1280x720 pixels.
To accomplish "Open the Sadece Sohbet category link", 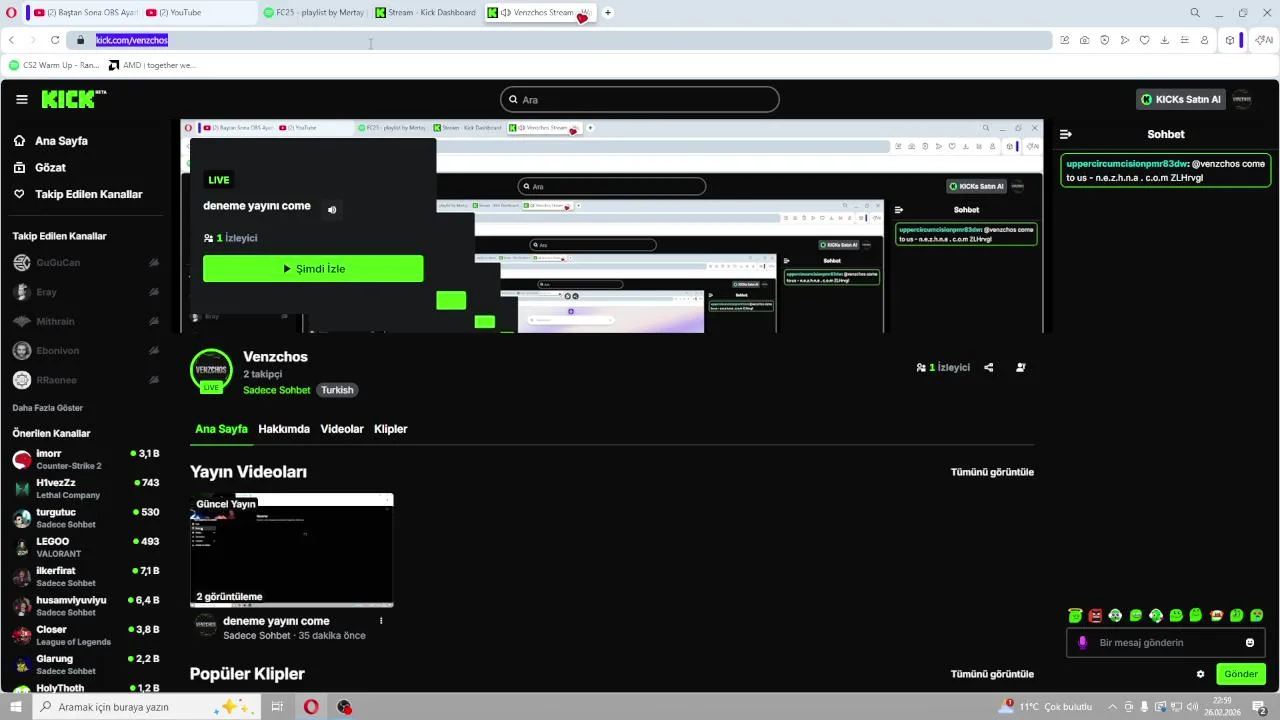I will [277, 390].
